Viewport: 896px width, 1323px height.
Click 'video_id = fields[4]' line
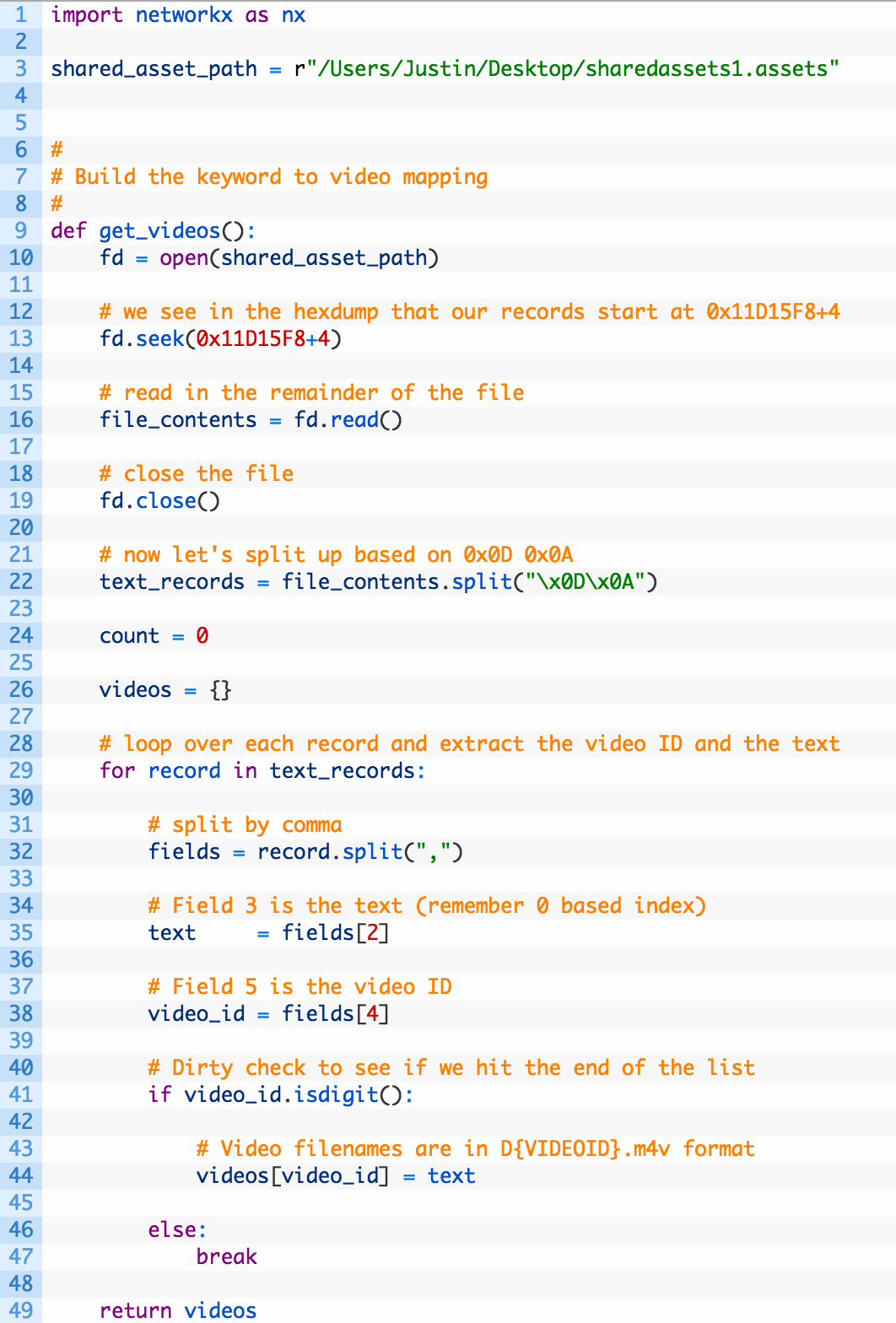click(x=268, y=1014)
